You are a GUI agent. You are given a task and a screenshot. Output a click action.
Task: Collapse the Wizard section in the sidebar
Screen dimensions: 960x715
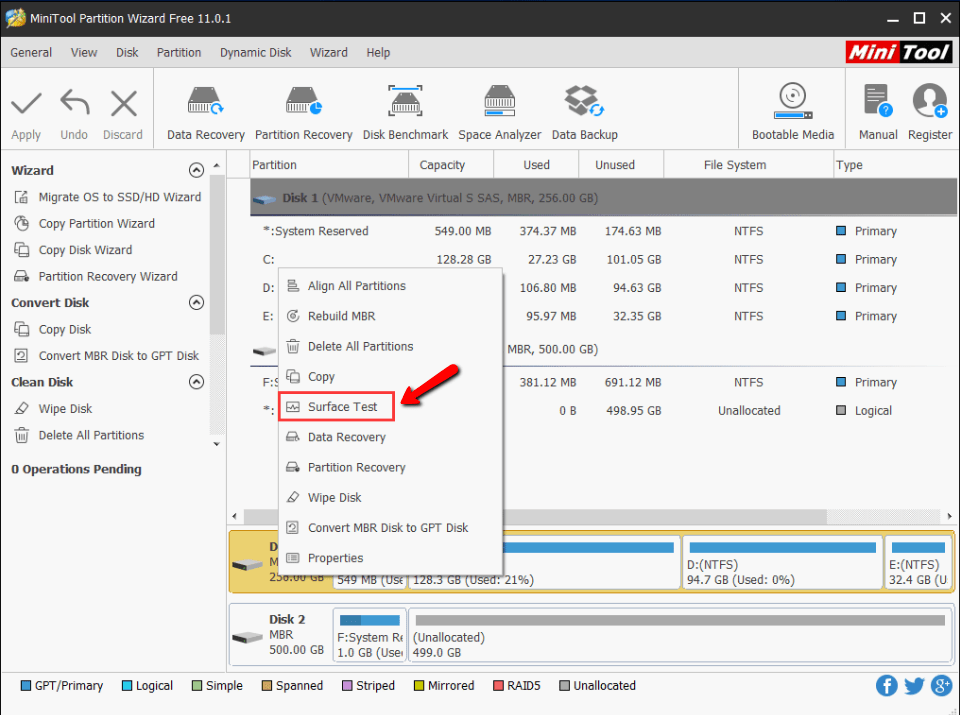(x=196, y=170)
